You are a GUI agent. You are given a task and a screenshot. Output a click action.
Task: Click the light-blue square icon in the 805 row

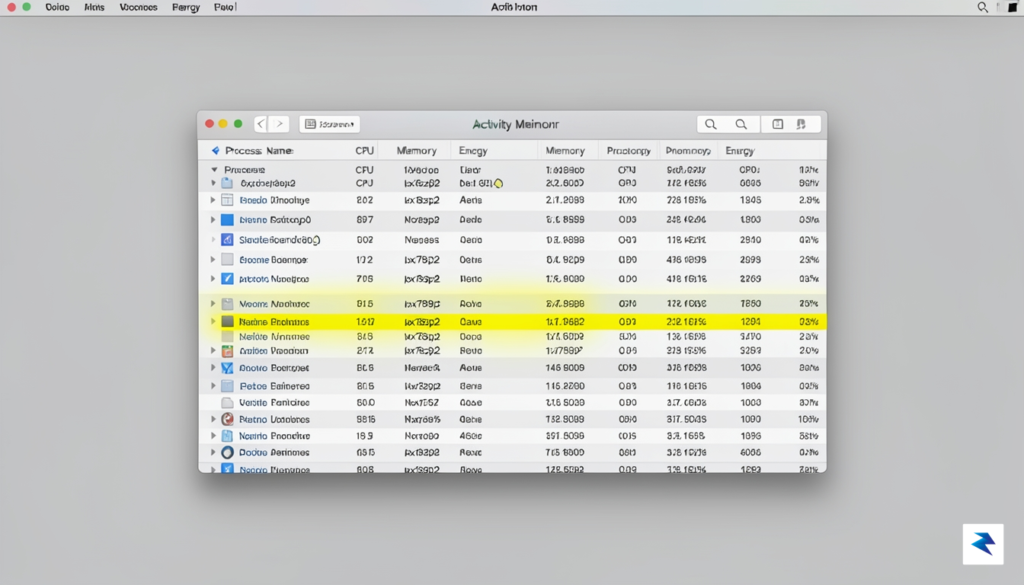click(227, 386)
